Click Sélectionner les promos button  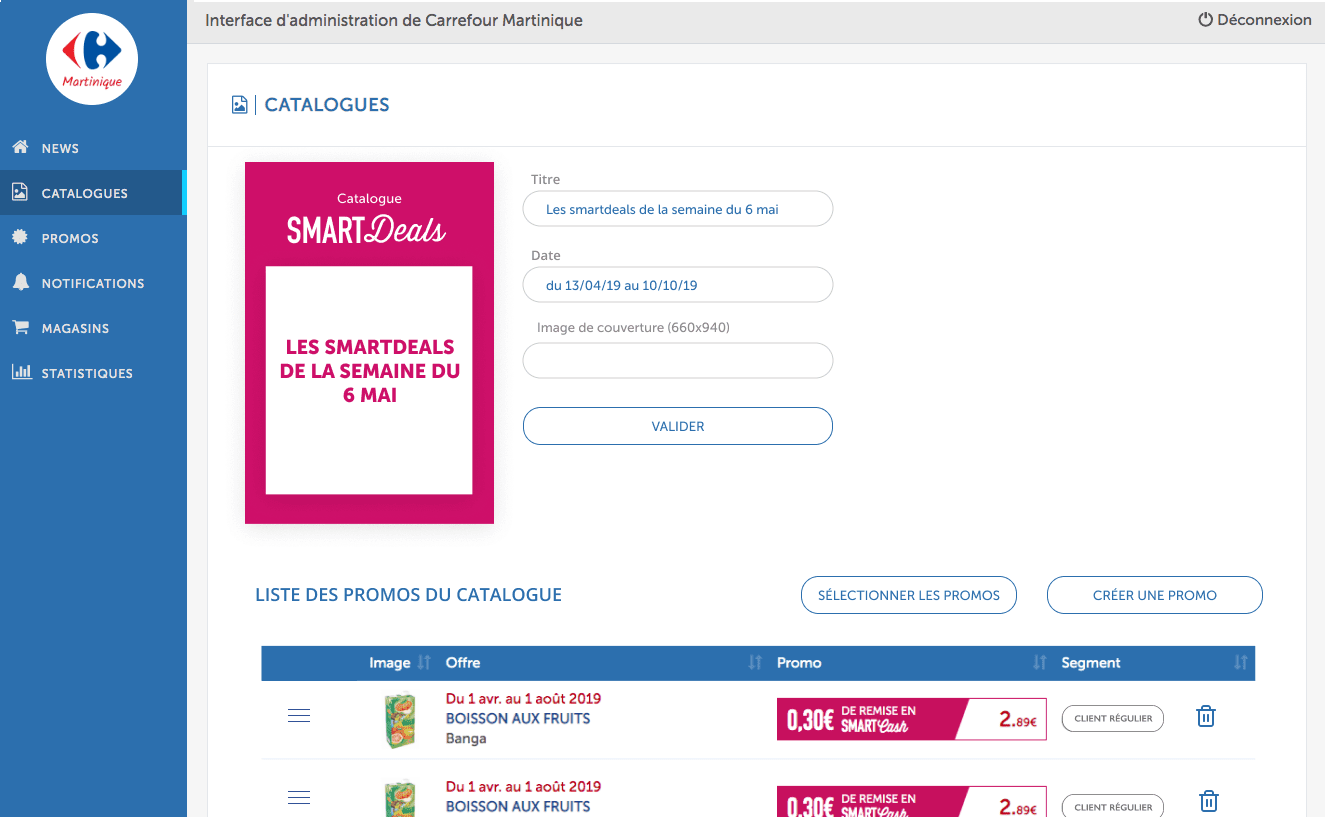pyautogui.click(x=908, y=595)
